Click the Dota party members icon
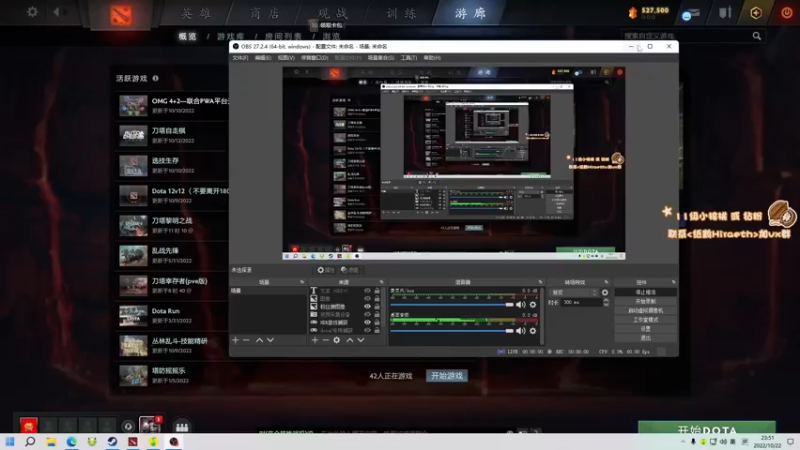 click(x=182, y=426)
